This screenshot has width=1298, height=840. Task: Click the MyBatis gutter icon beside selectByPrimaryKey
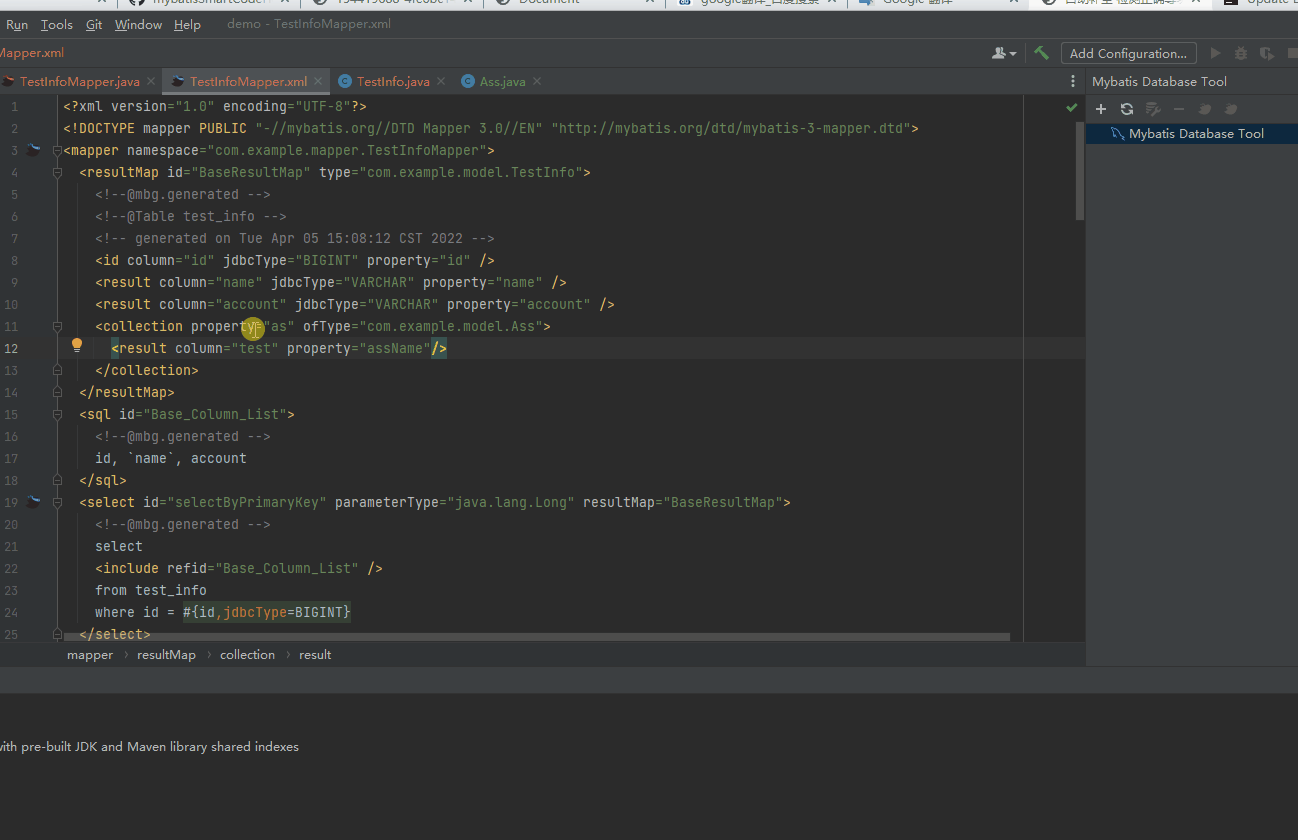pos(33,502)
